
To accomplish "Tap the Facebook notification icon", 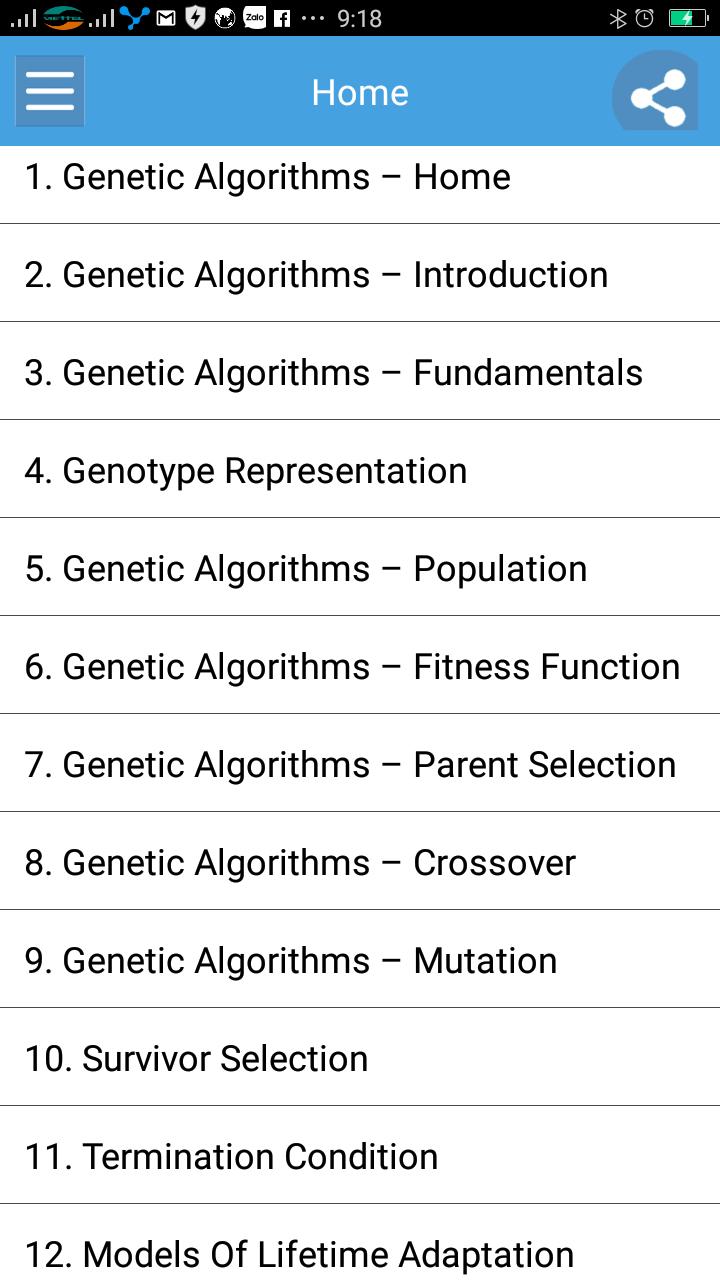I will [x=283, y=18].
